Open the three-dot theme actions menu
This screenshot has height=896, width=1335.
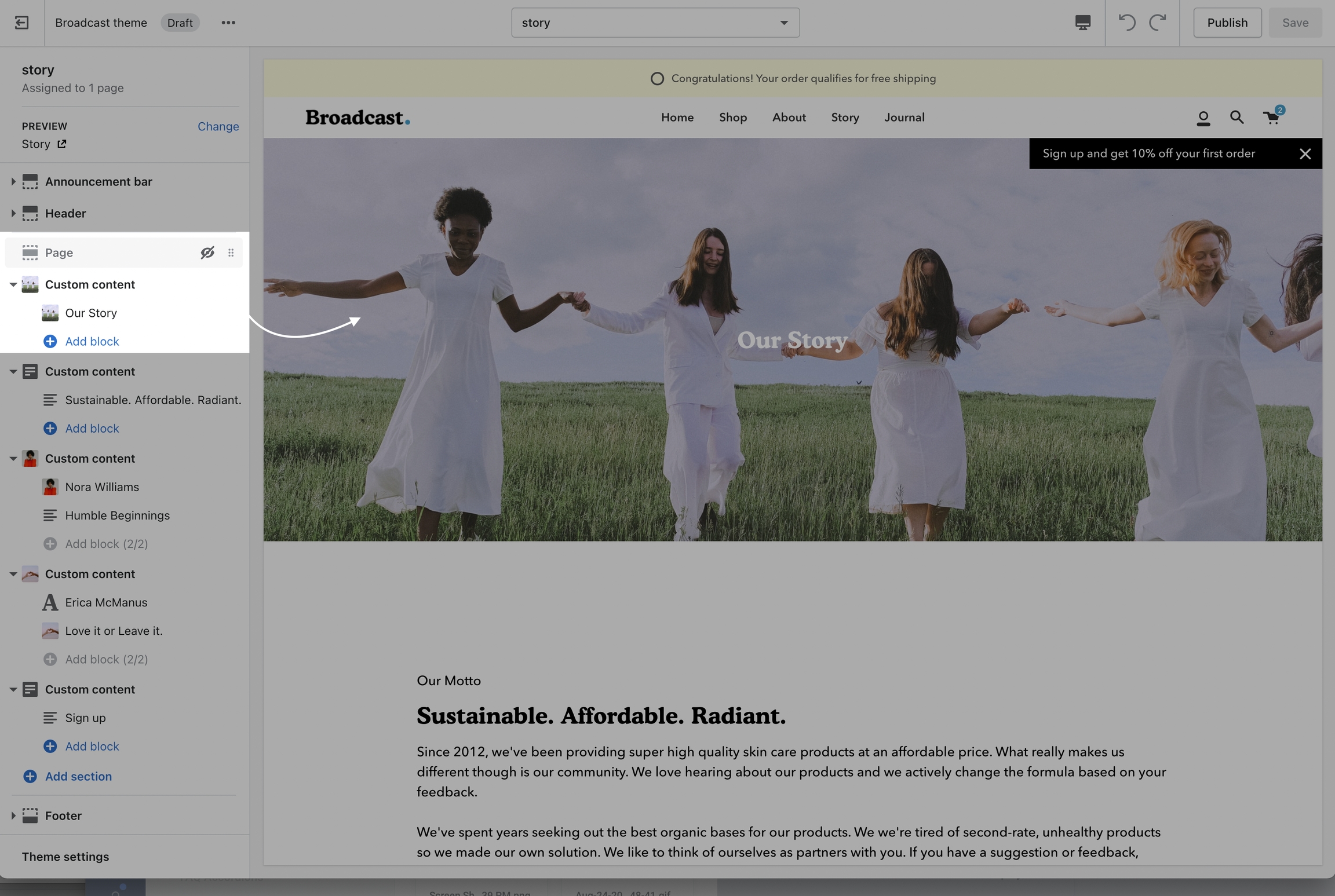[228, 23]
